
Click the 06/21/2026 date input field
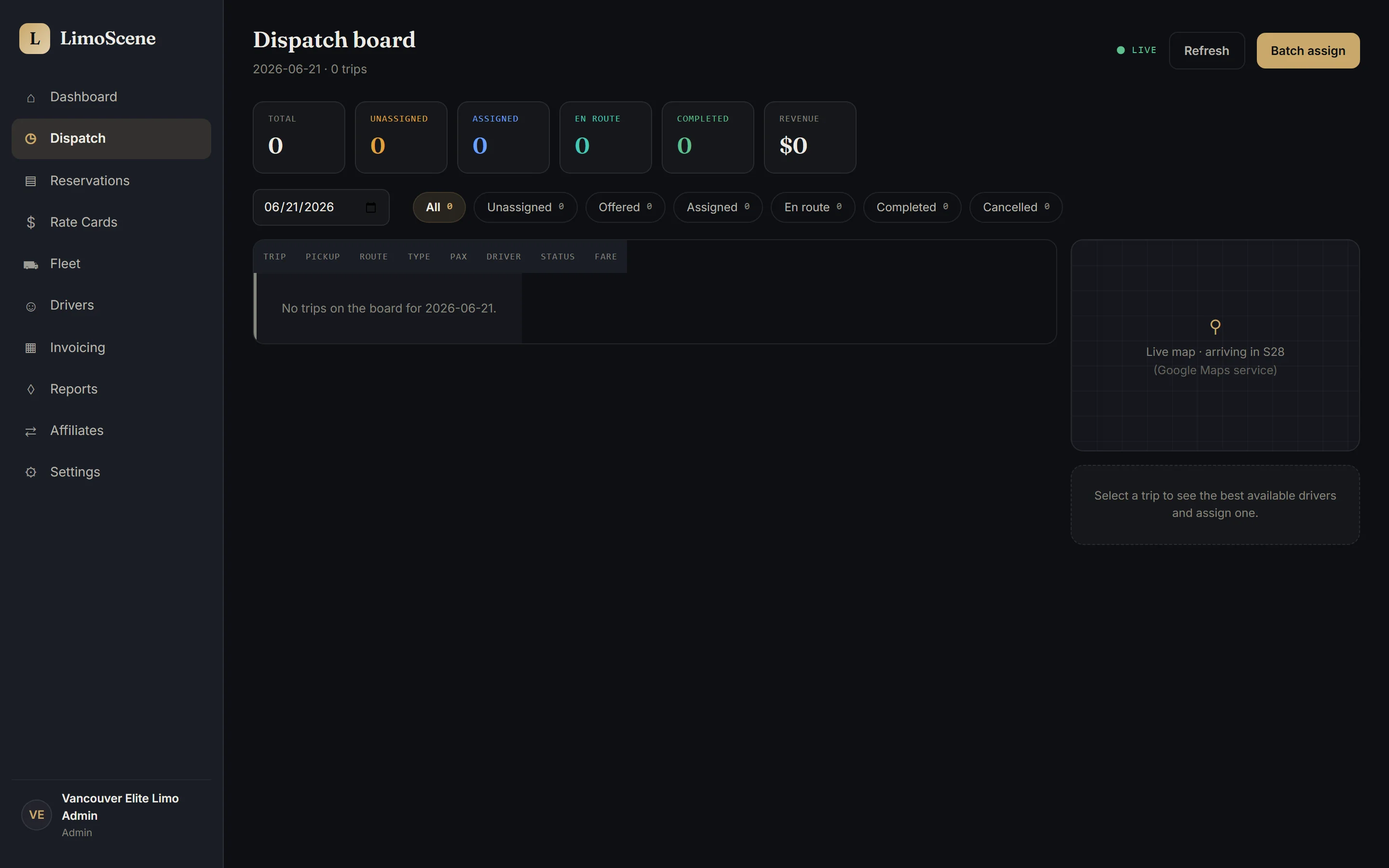tap(321, 207)
